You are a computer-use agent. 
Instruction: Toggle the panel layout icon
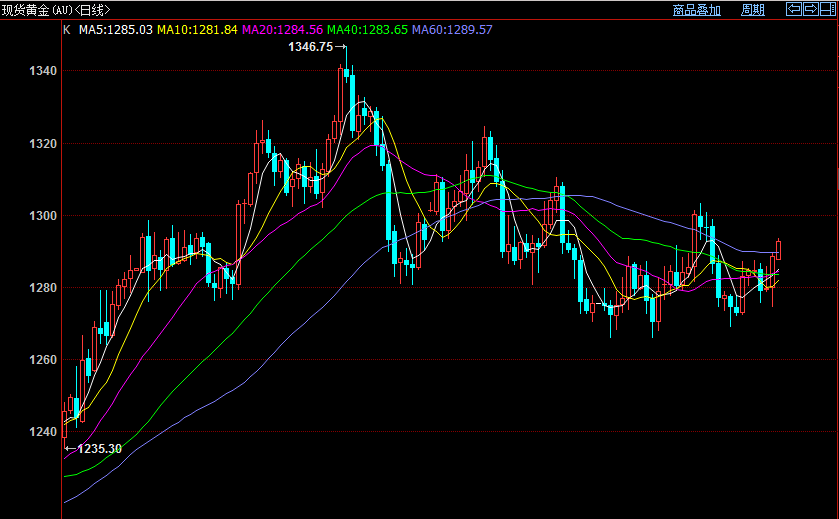[828, 9]
